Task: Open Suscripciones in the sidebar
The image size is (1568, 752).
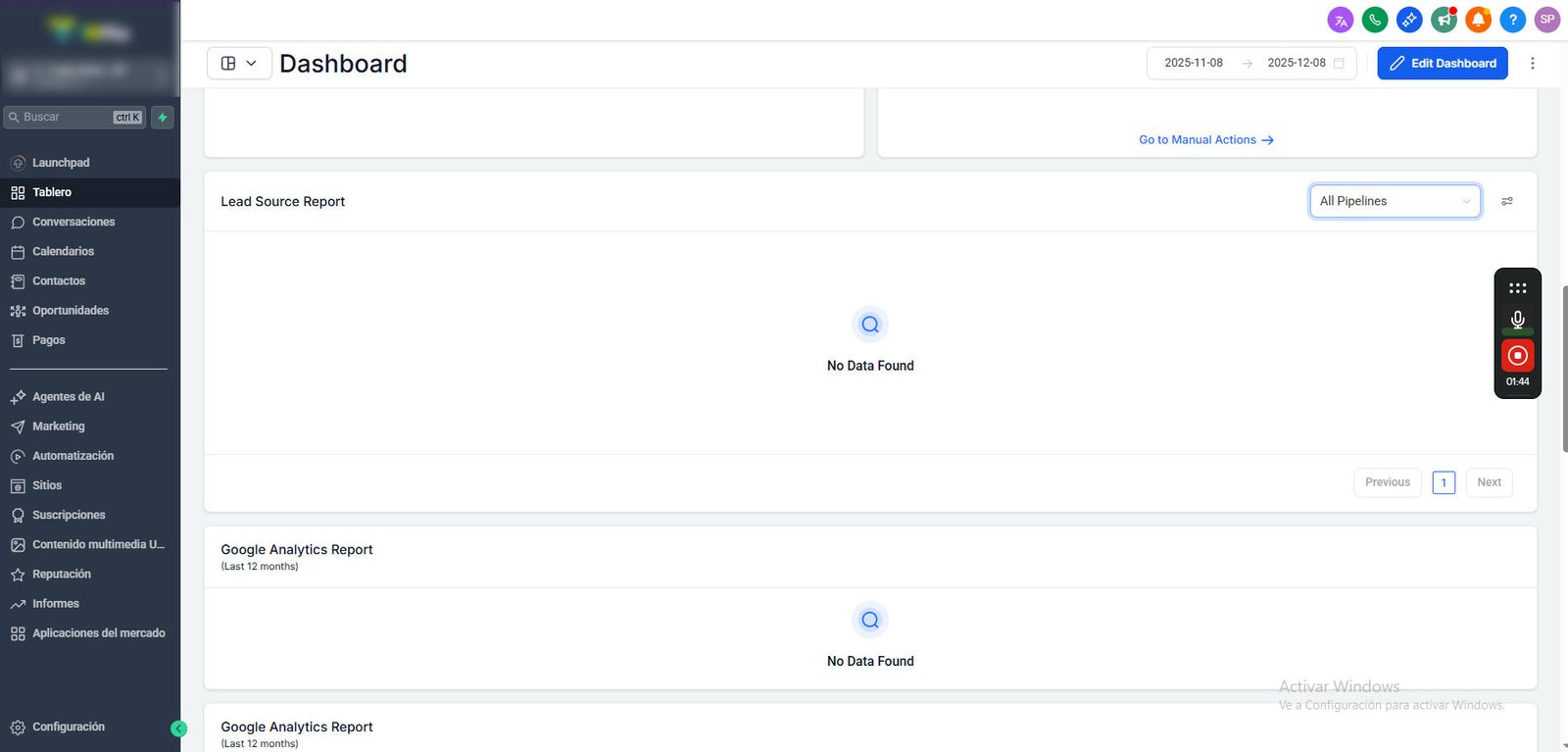Action: click(x=90, y=515)
